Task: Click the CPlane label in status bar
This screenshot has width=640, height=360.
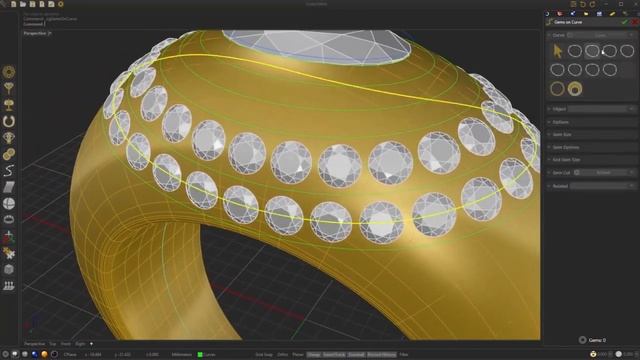Action: (70, 355)
